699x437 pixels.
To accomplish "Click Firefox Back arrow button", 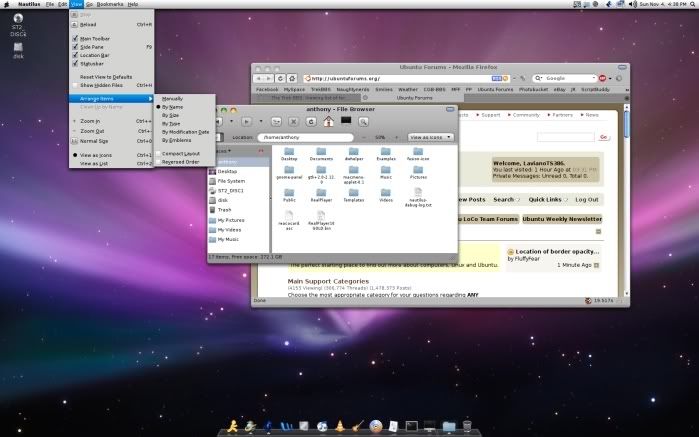I will 259,78.
